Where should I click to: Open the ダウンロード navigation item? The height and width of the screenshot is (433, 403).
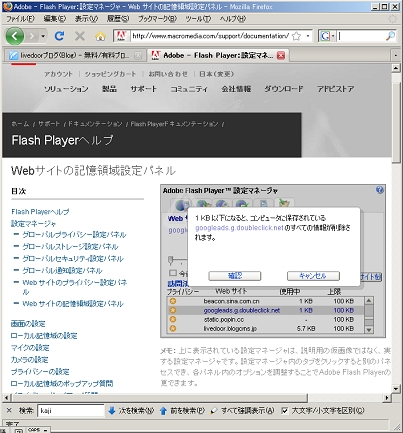284,89
